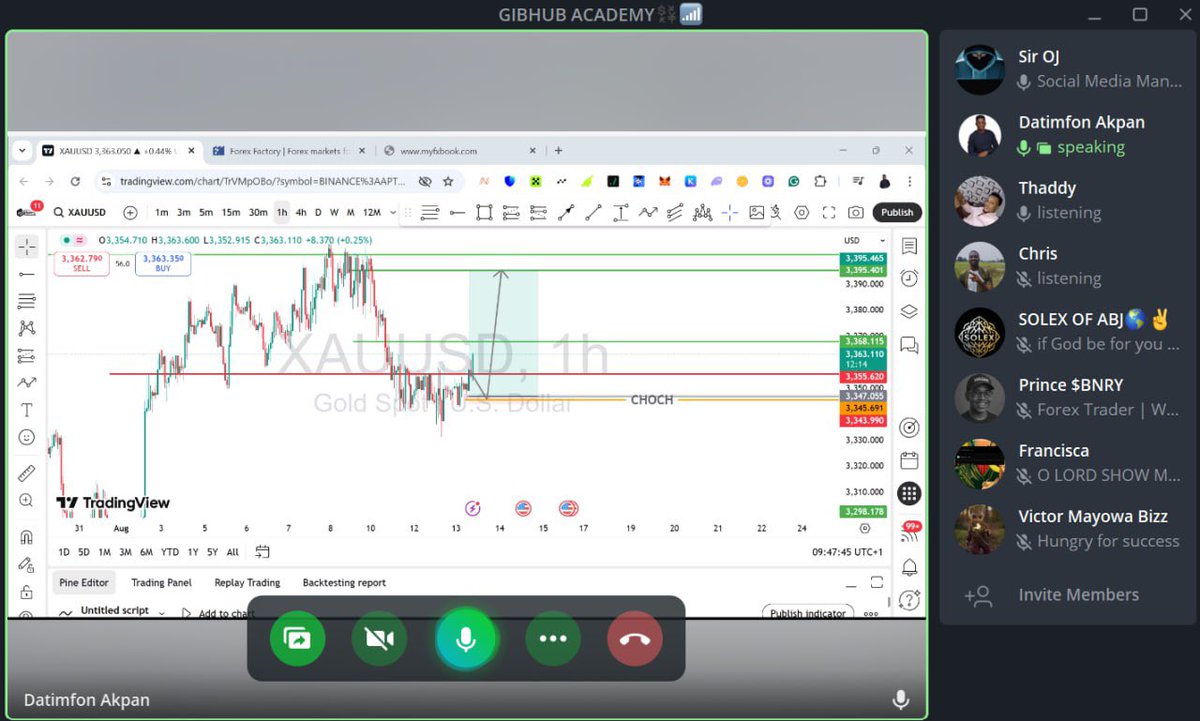
Task: Switch to the Forex Factory browser tab
Action: point(289,151)
